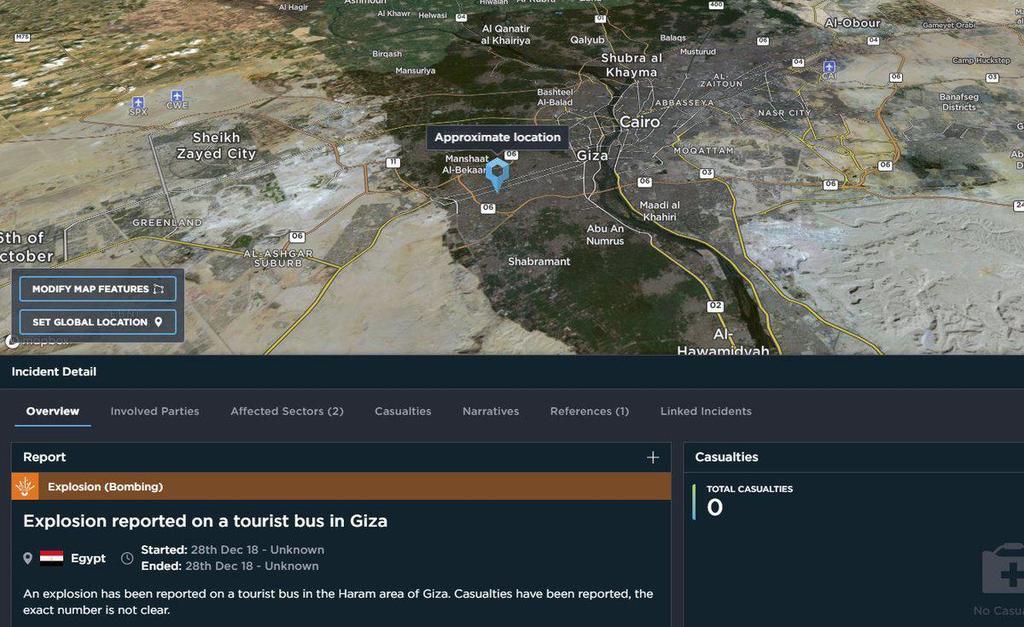This screenshot has width=1024, height=627.
Task: Click the Mapbox logo on the map
Action: pos(36,341)
